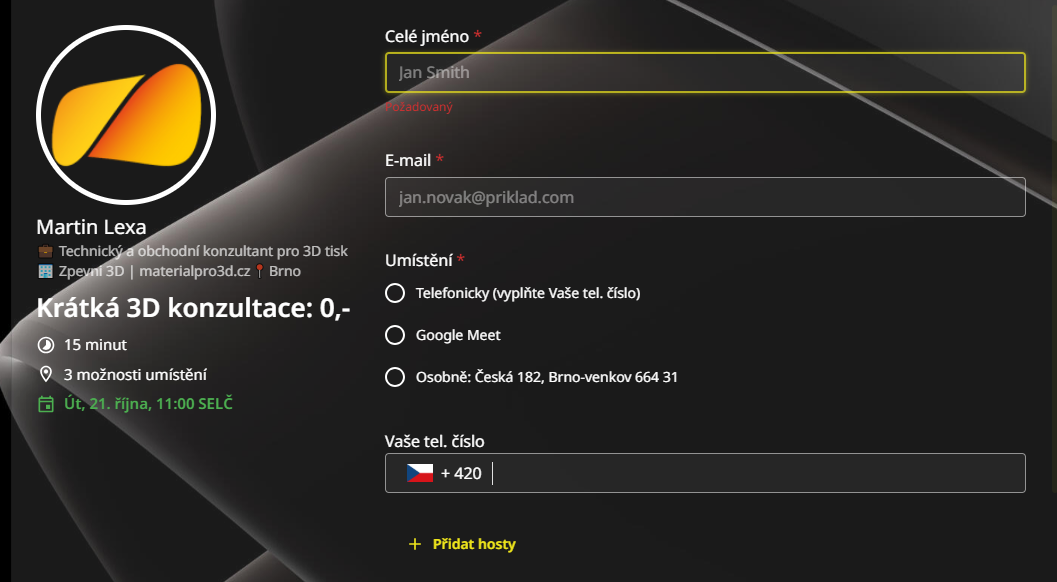This screenshot has width=1057, height=582.
Task: Focus the E-mail input field
Action: 705,197
